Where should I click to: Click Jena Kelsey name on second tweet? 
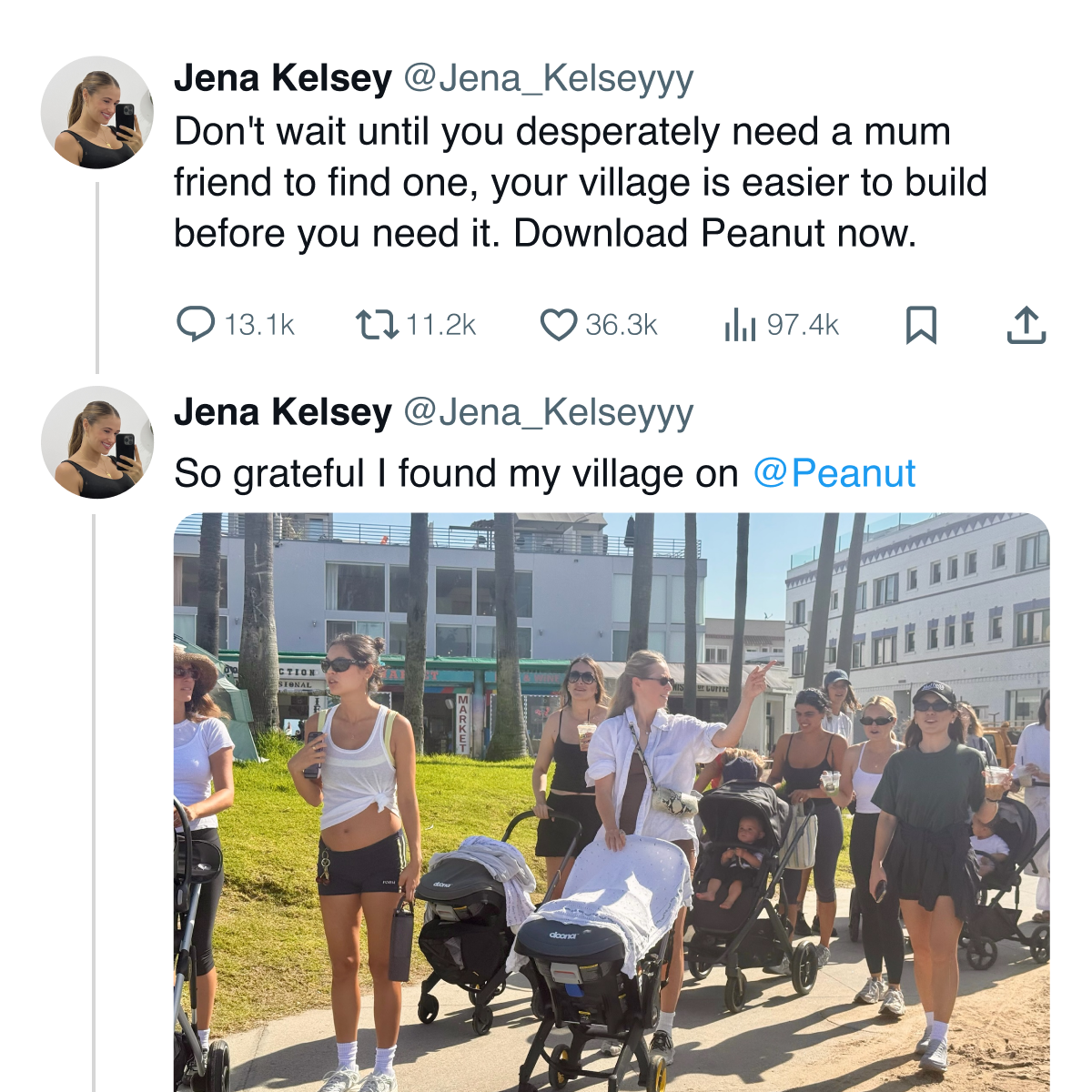coord(283,412)
